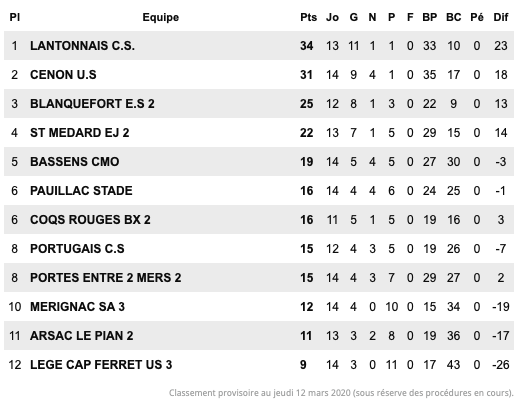Click the Pé column header

click(477, 17)
